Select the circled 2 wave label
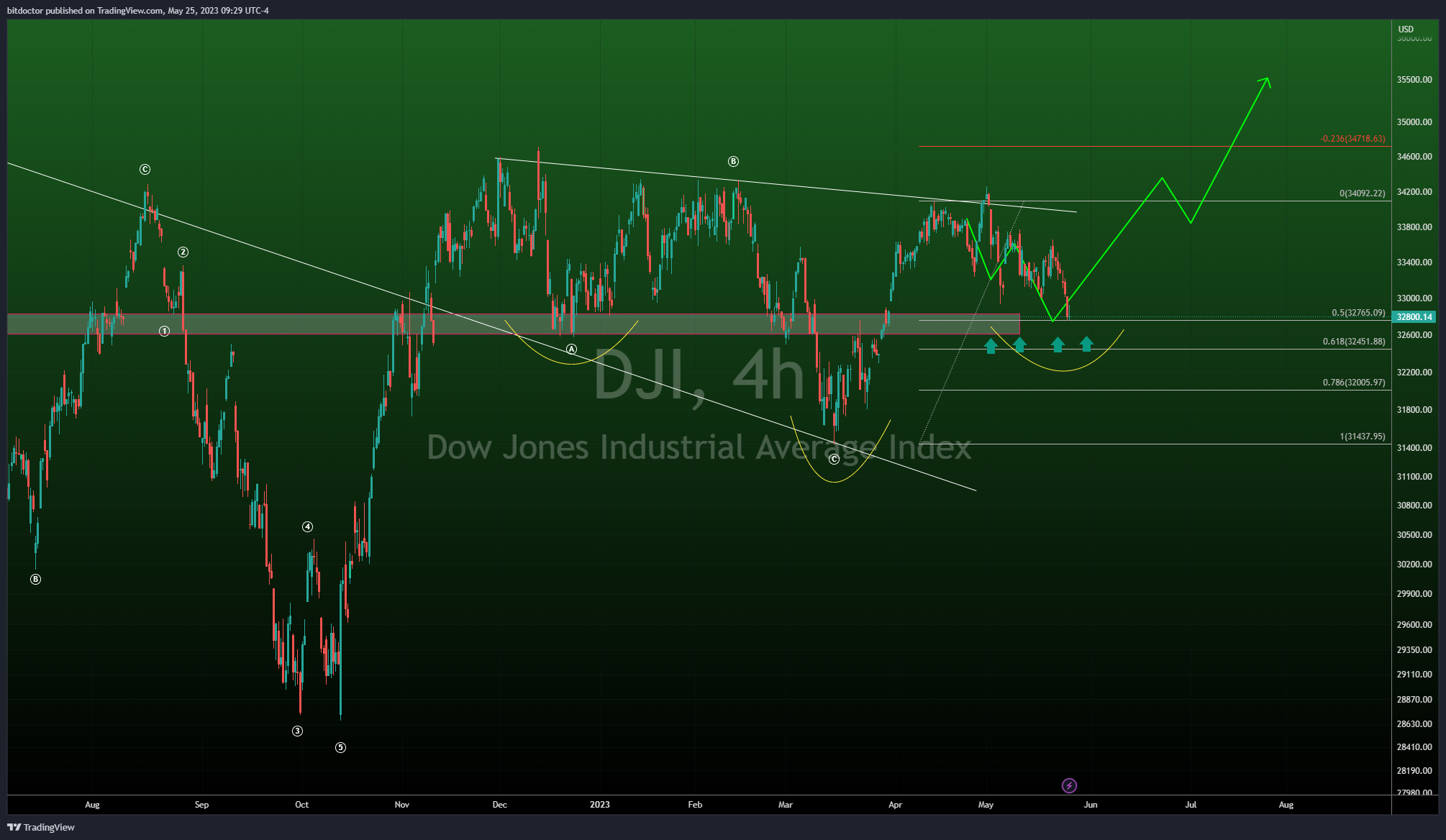The image size is (1446, 840). point(183,252)
